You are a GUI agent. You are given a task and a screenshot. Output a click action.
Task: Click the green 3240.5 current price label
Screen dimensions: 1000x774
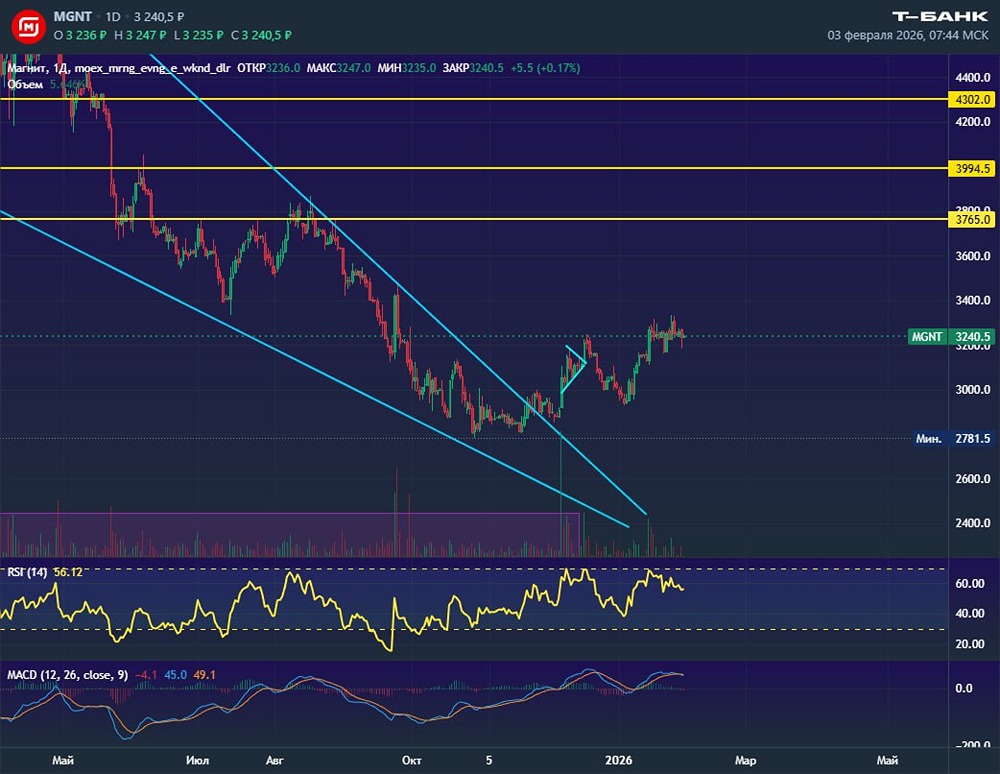pyautogui.click(x=973, y=337)
